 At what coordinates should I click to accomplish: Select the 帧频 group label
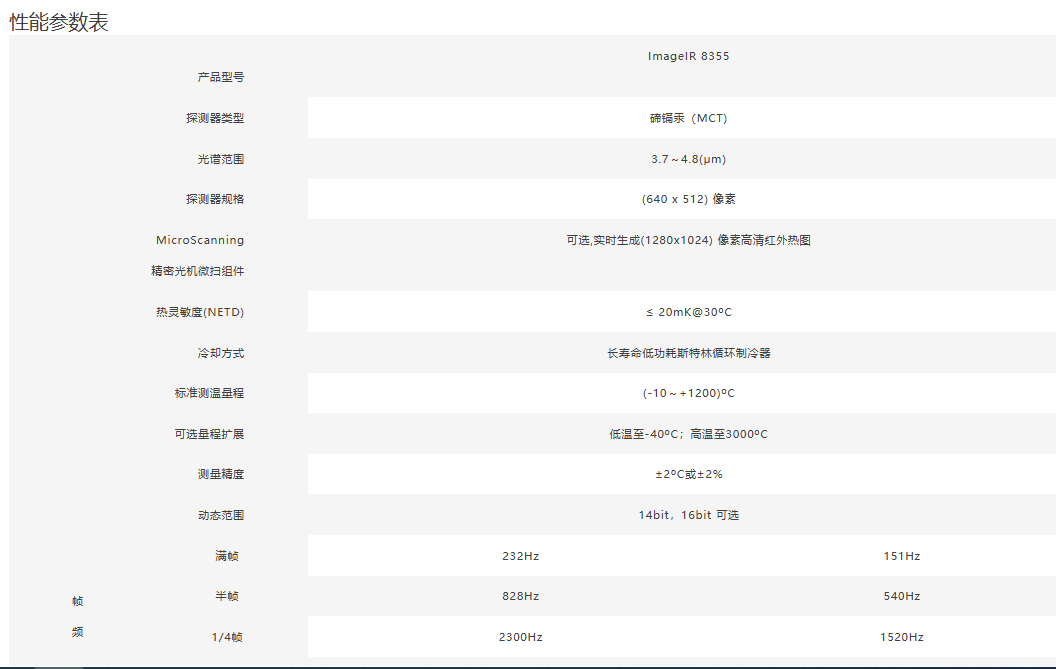(x=77, y=616)
